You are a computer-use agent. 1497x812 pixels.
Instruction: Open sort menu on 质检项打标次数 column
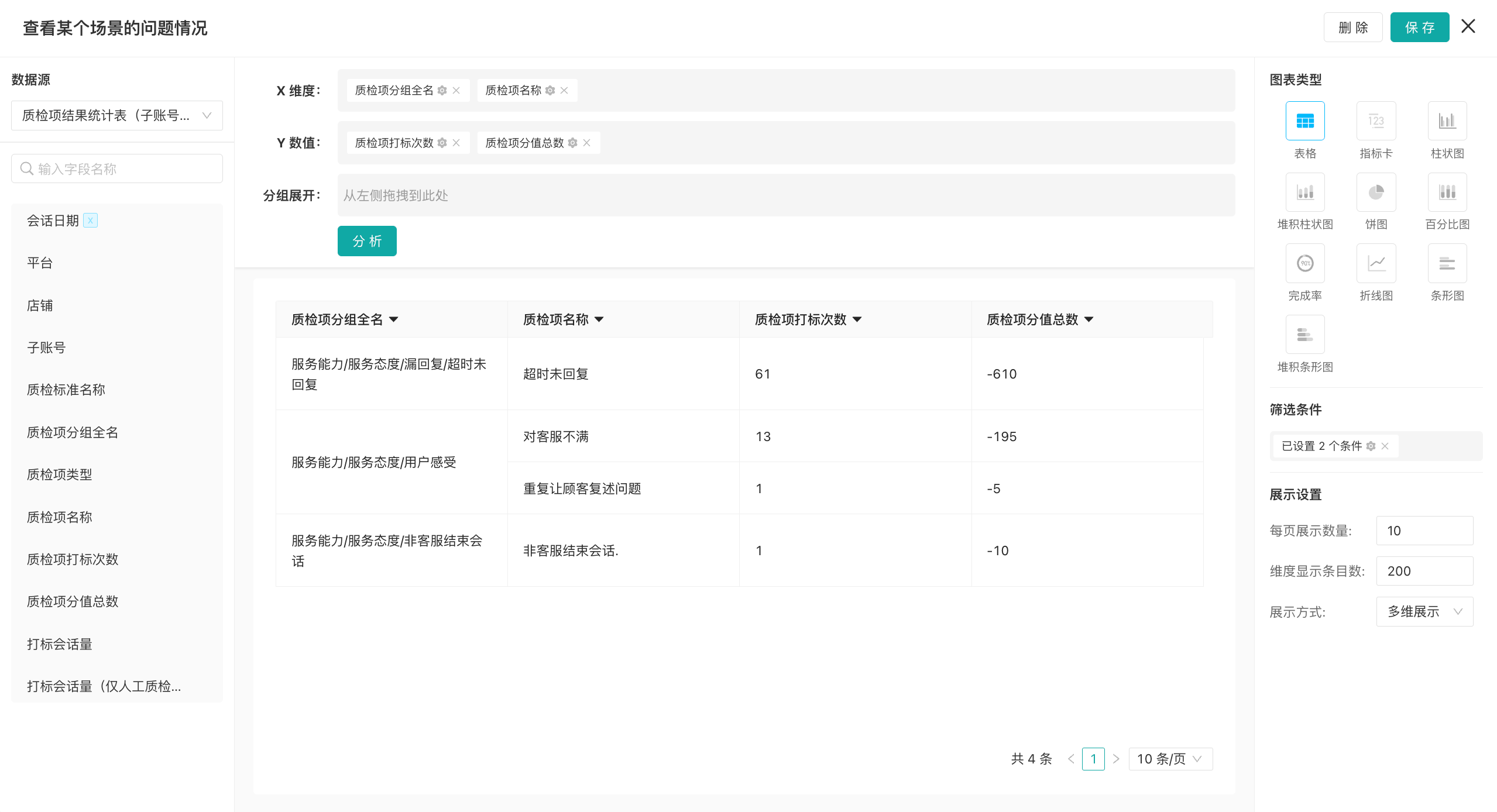tap(857, 319)
